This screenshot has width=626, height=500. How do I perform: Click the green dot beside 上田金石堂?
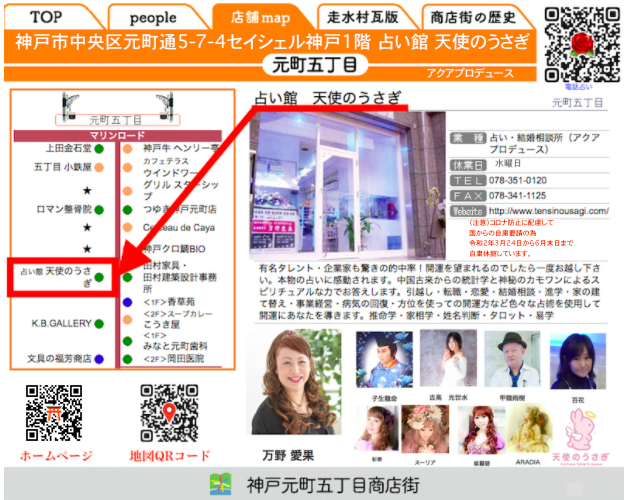100,148
